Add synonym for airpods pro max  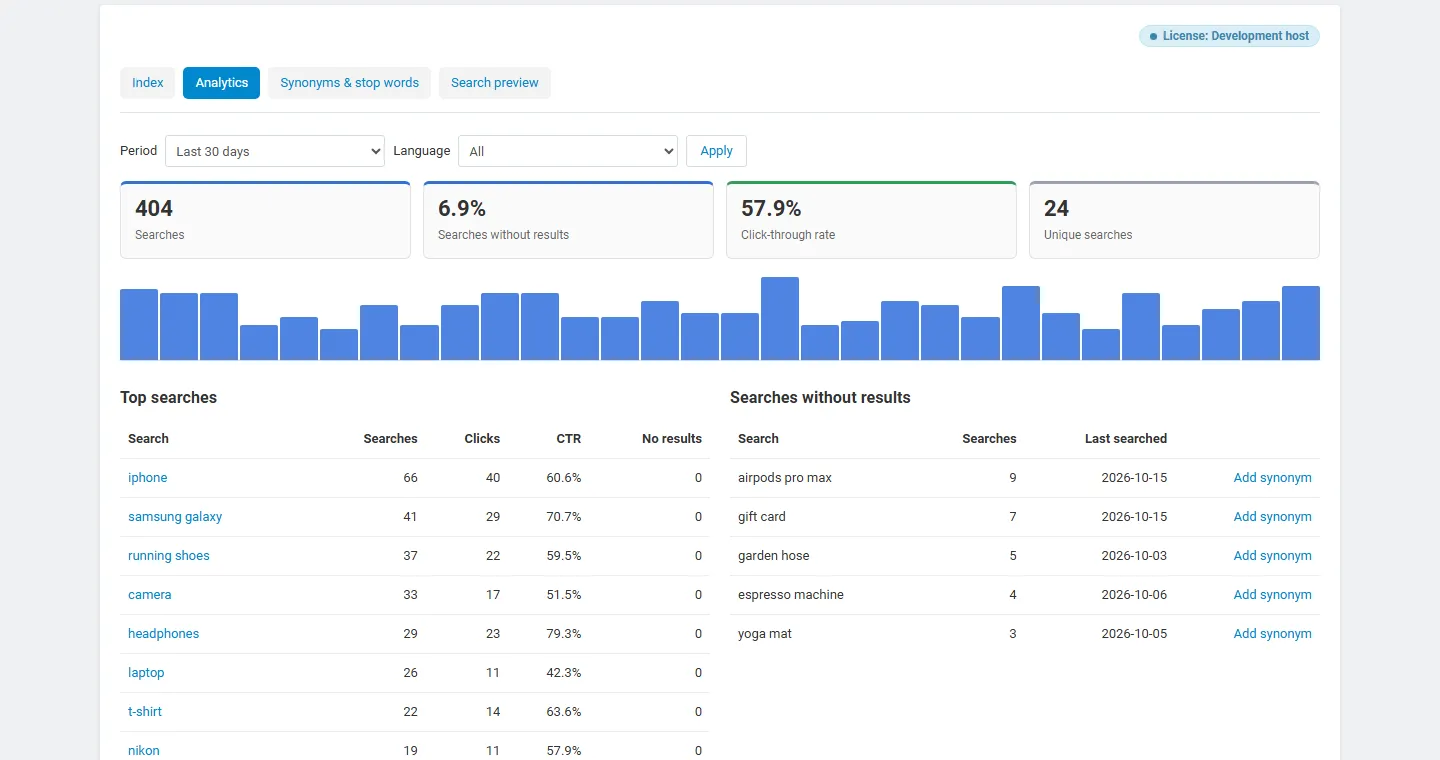pos(1272,478)
